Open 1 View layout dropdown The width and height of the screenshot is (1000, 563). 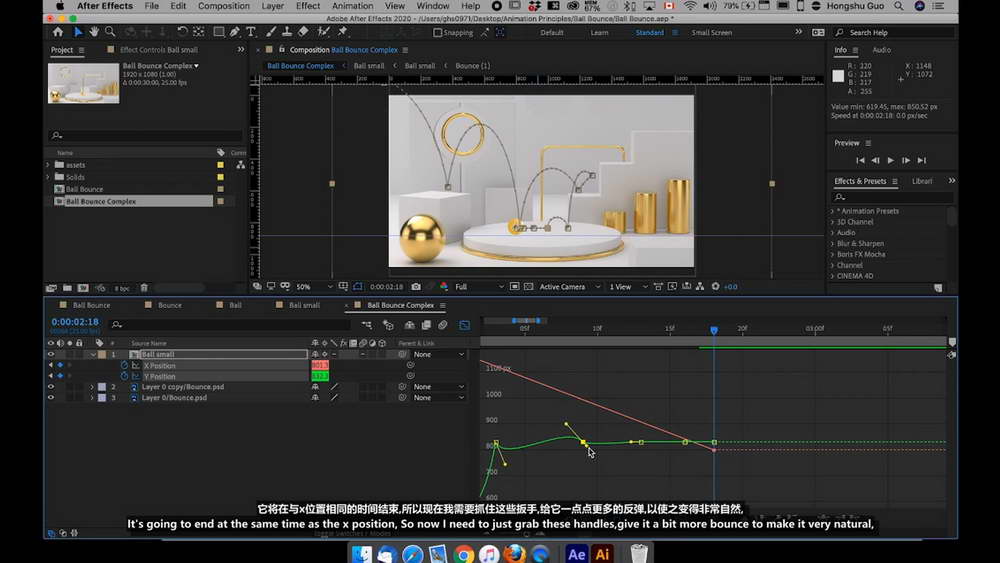[628, 287]
